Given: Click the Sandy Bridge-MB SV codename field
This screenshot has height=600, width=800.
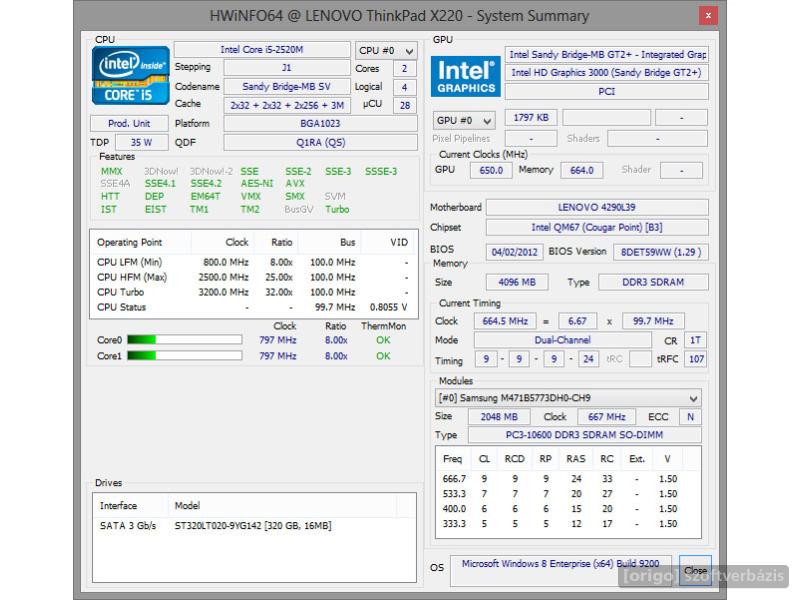Looking at the screenshot, I should [x=287, y=87].
